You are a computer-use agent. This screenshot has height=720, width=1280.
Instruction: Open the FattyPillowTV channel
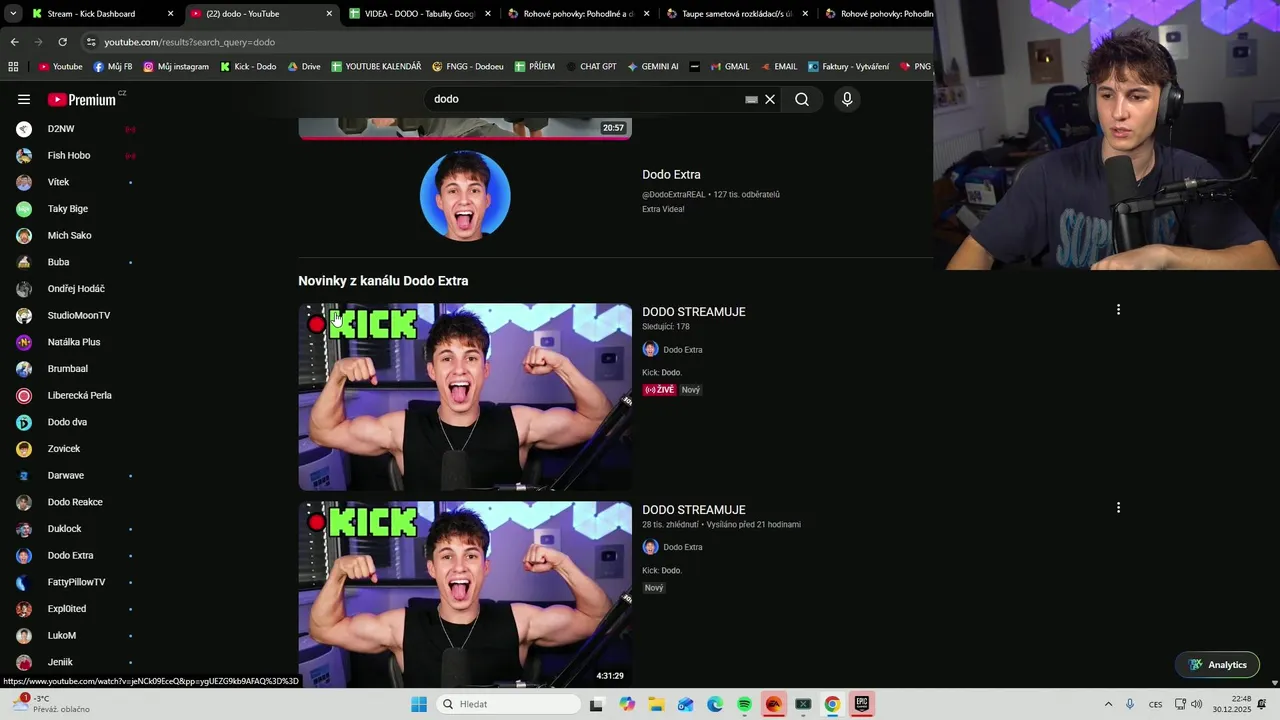click(x=76, y=582)
